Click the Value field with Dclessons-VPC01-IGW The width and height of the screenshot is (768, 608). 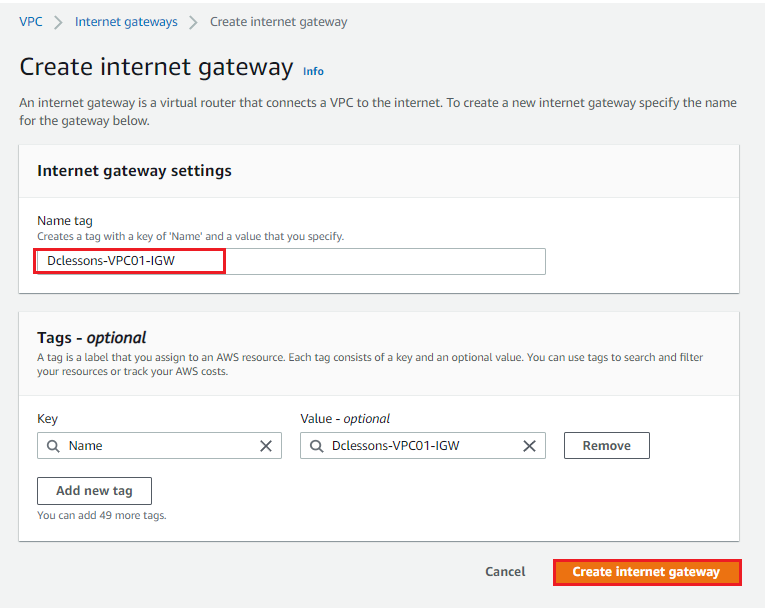point(423,445)
